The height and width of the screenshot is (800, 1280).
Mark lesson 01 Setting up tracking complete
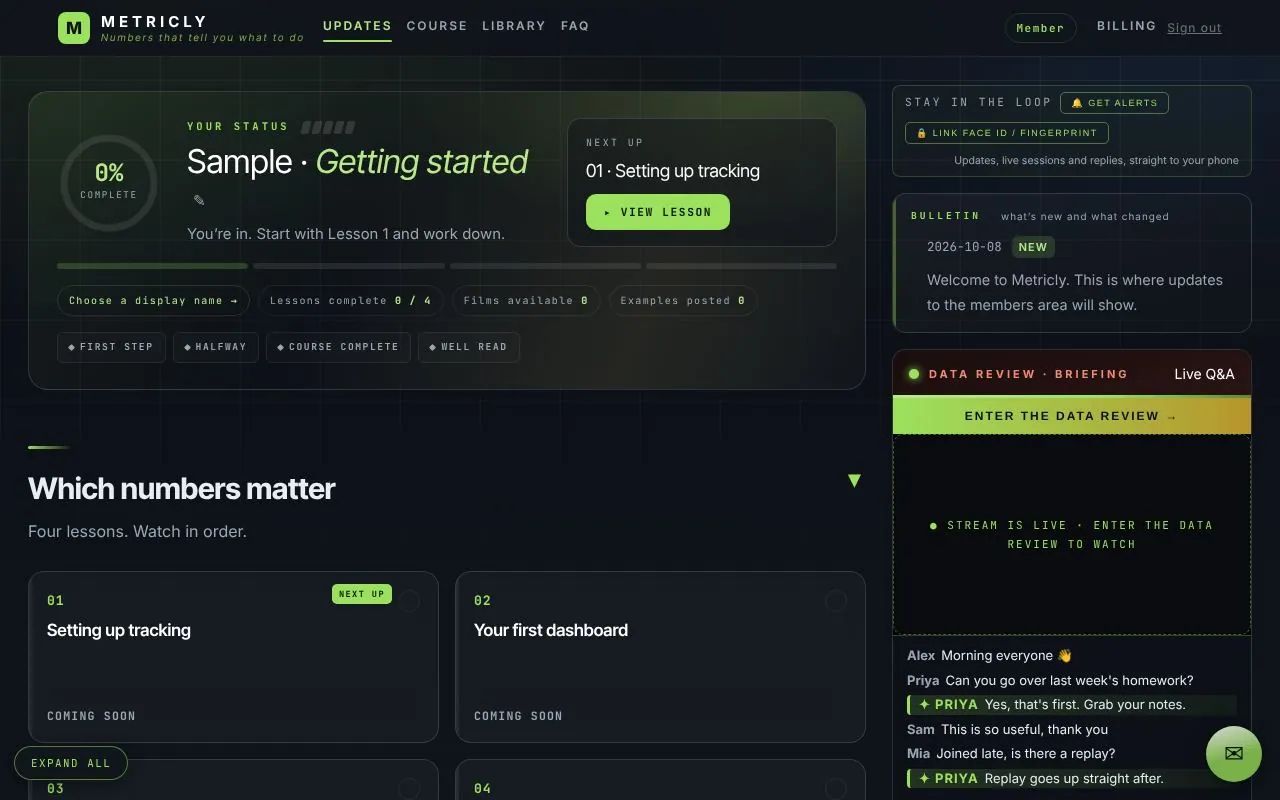pos(409,600)
